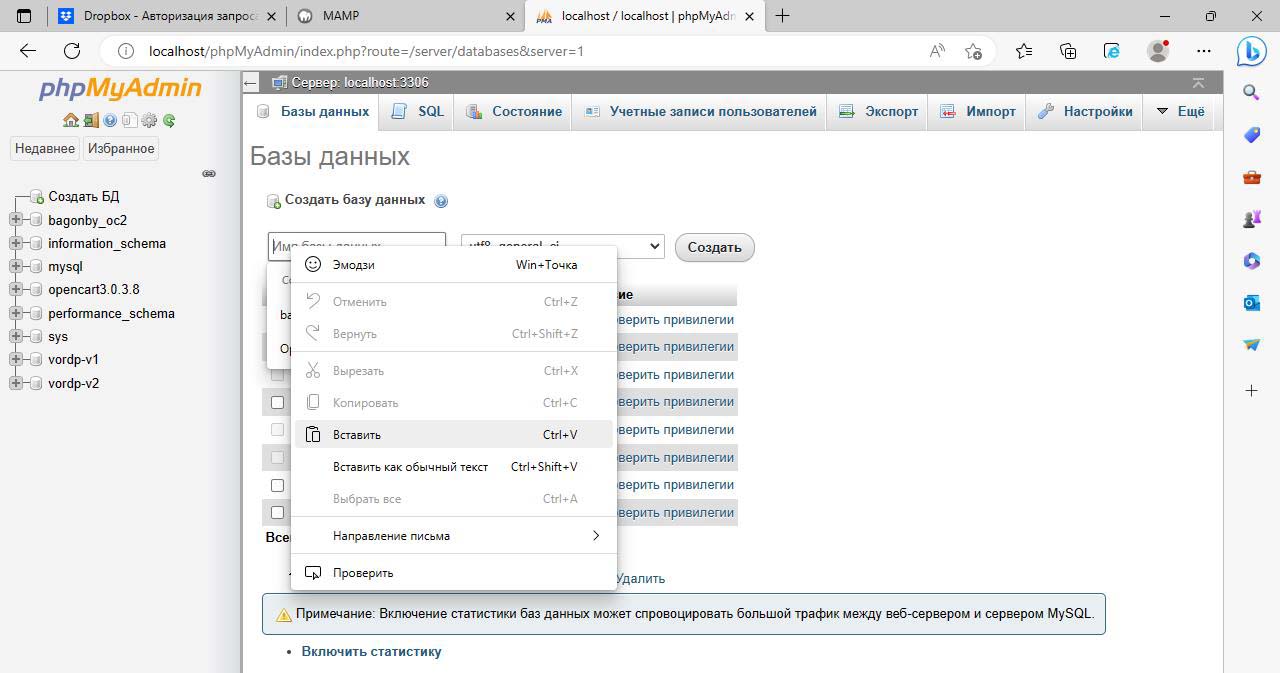Tick the checkbox in the seventh database row
The width and height of the screenshot is (1280, 673).
(278, 485)
